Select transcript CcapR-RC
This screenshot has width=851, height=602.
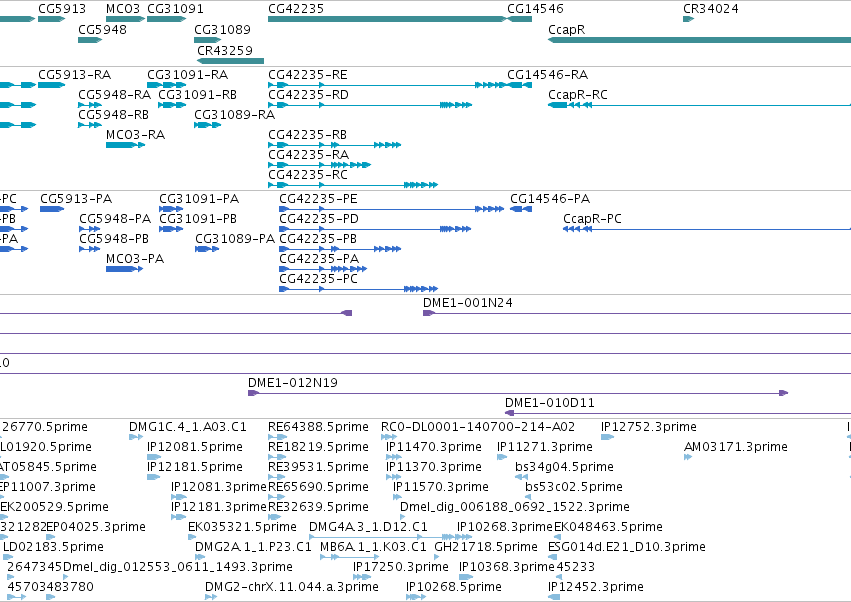tap(700, 105)
